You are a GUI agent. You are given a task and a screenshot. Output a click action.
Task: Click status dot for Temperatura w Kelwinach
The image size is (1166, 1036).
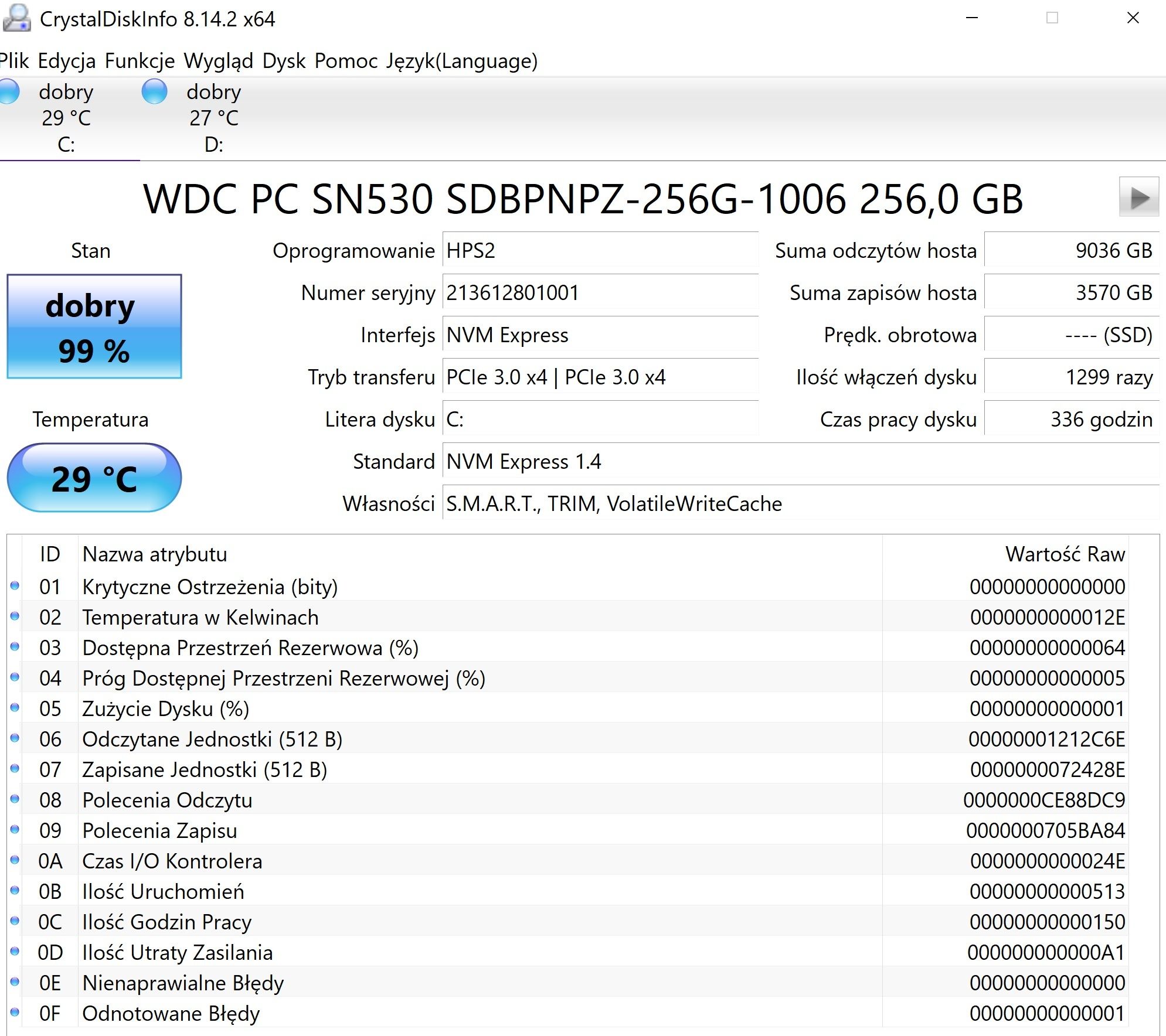coord(15,616)
